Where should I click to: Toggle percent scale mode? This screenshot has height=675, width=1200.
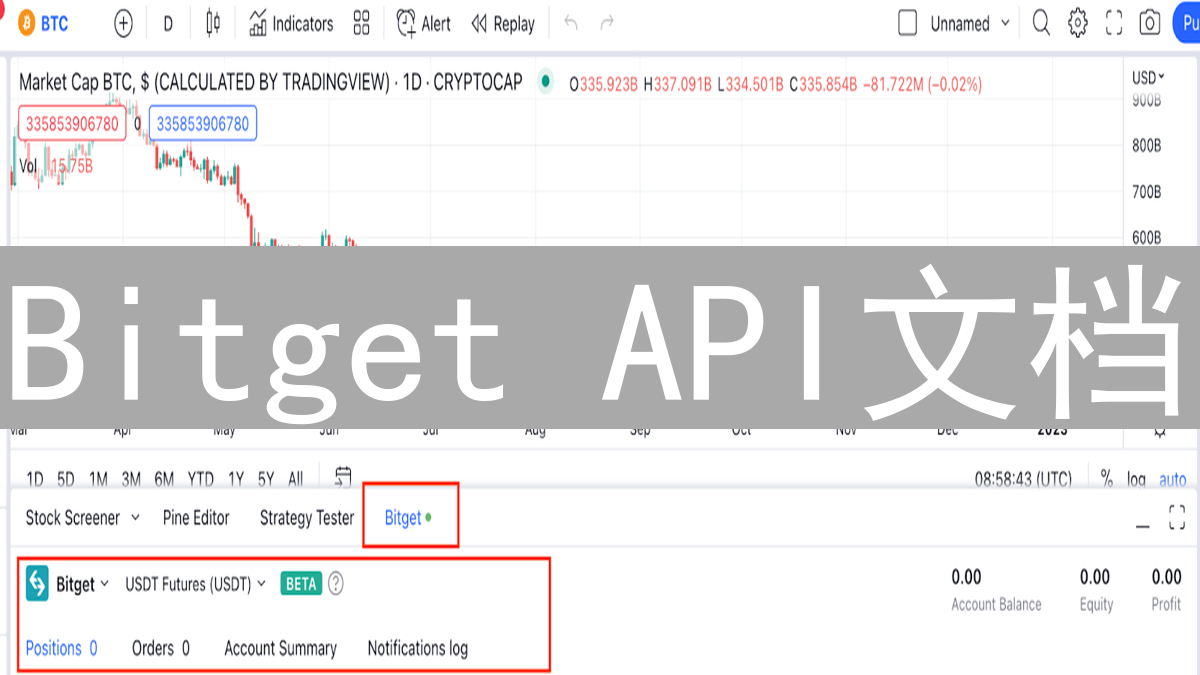[1106, 479]
